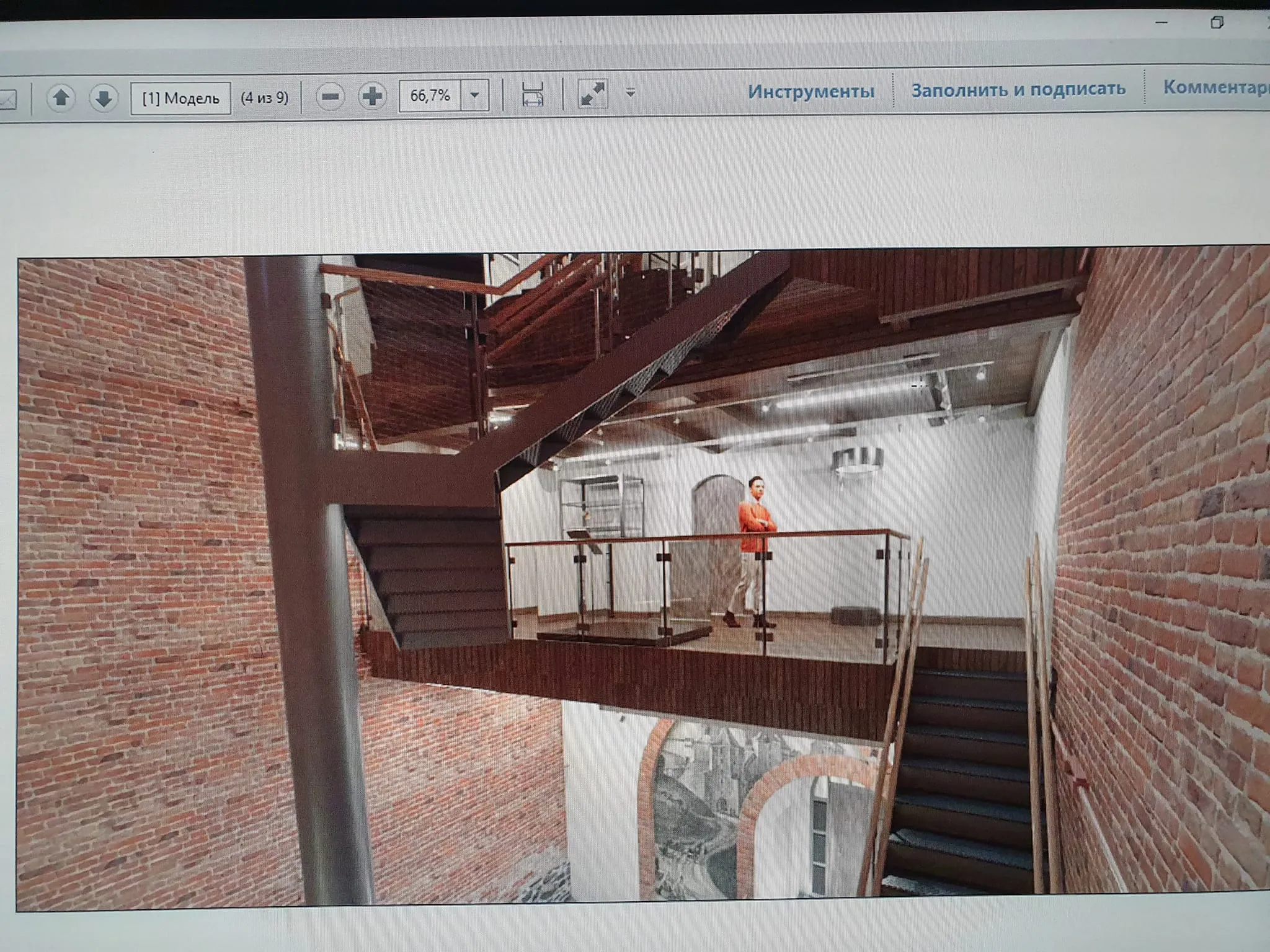Click the email envelope icon
The height and width of the screenshot is (952, 1270).
click(x=7, y=99)
